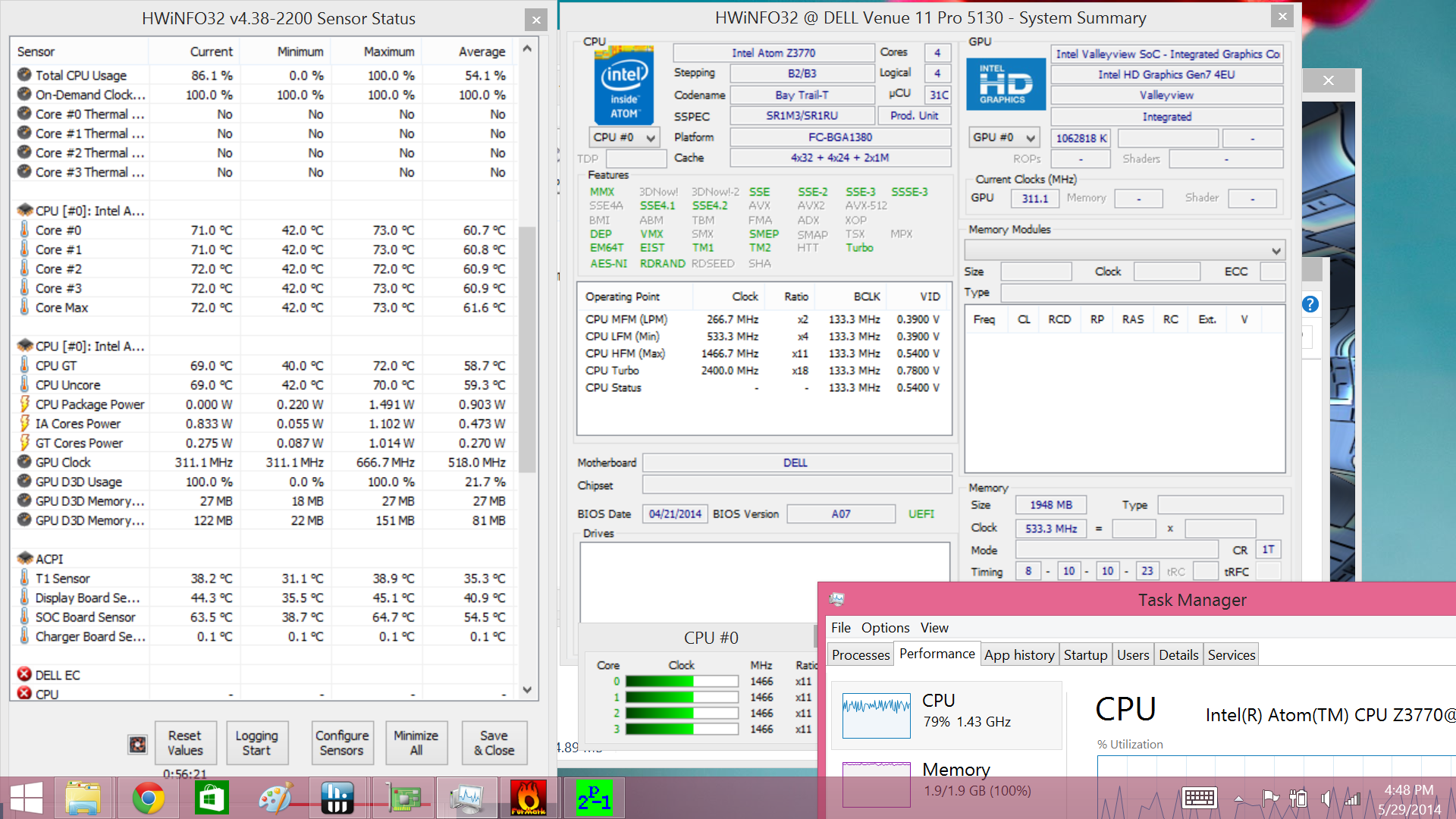
Task: Switch to the HWMonitor taskbar icon
Action: (x=337, y=799)
